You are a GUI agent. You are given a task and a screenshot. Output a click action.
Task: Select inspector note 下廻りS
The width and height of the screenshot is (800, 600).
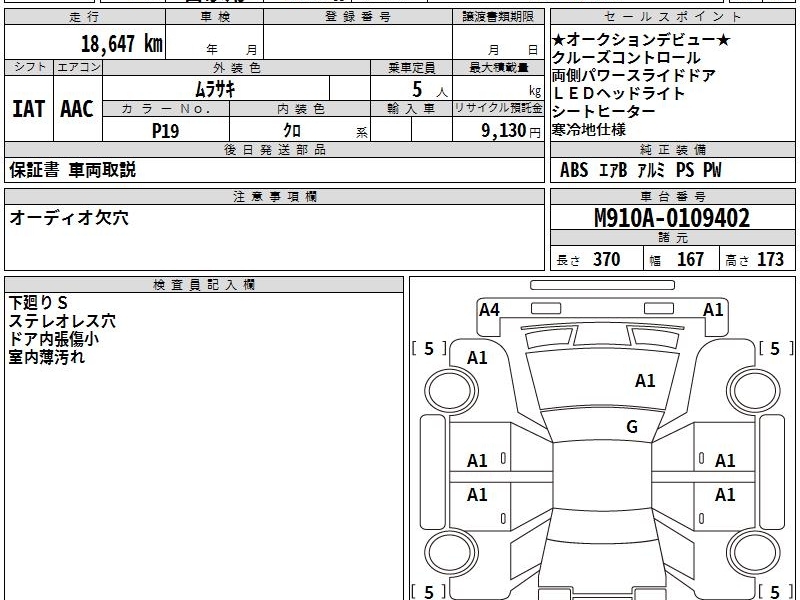[x=38, y=303]
